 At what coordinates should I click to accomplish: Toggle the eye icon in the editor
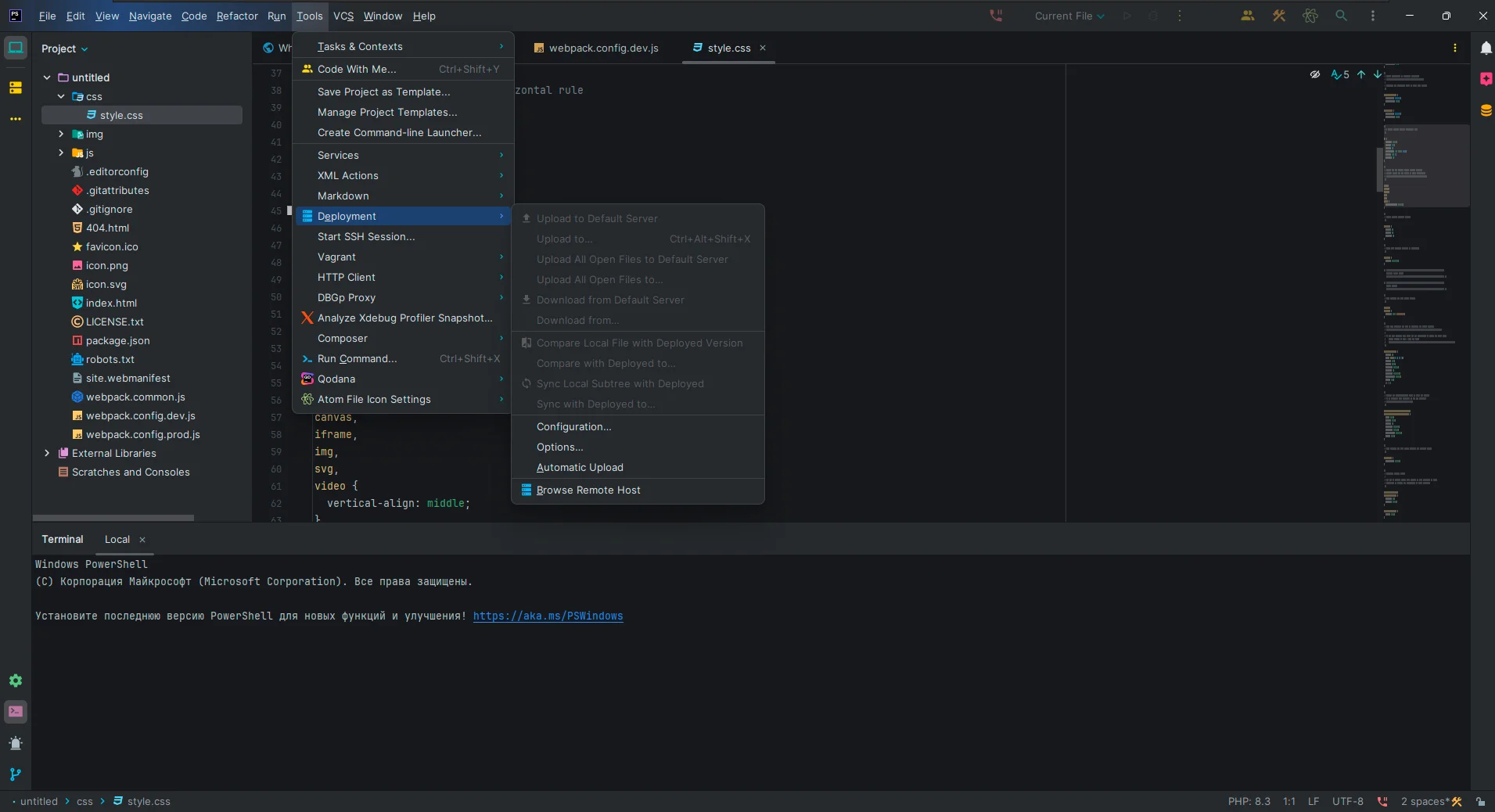point(1315,74)
